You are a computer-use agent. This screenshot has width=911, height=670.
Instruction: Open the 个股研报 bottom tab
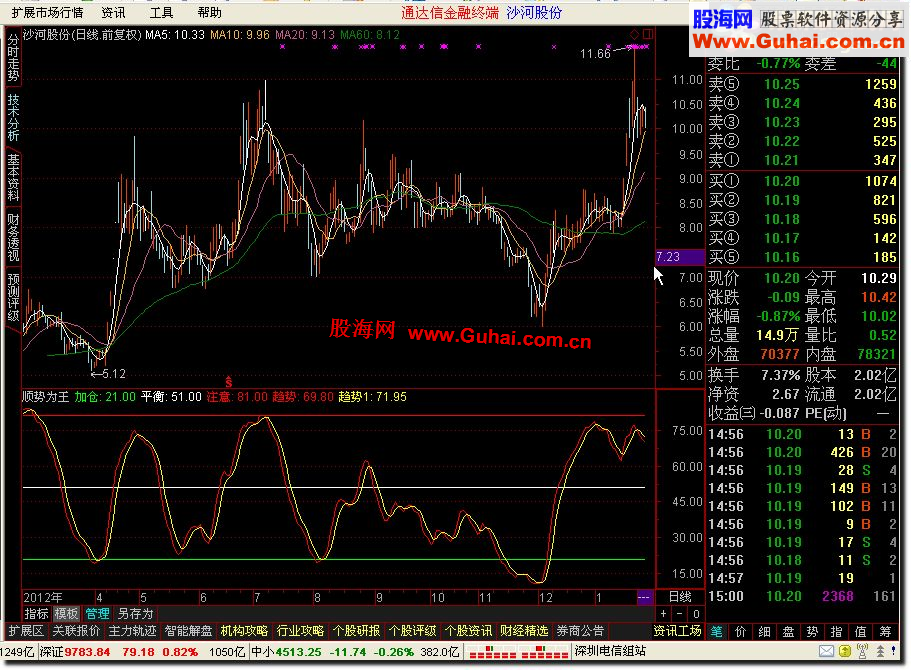point(356,631)
